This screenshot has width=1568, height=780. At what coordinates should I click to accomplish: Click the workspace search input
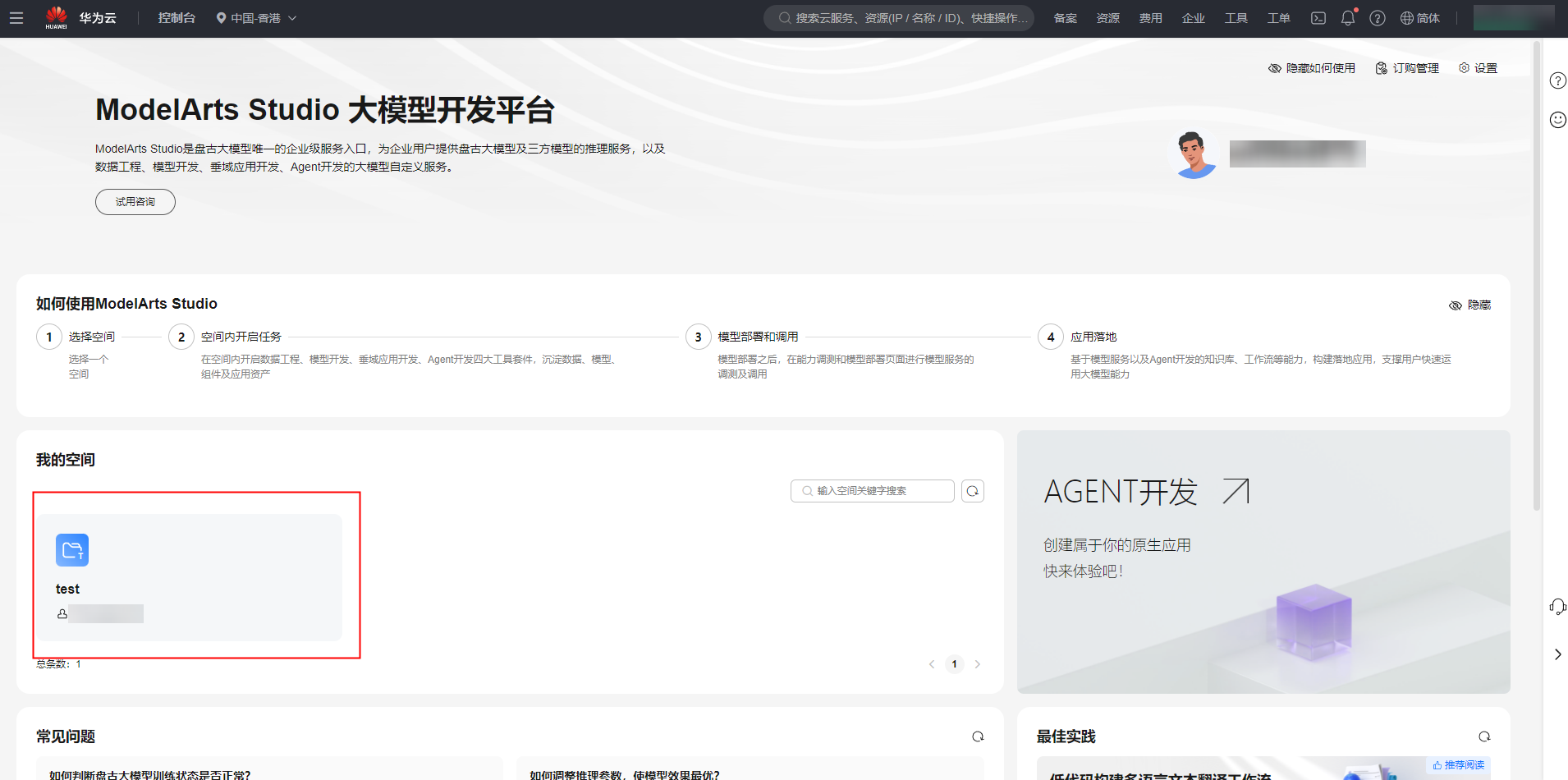(x=872, y=491)
